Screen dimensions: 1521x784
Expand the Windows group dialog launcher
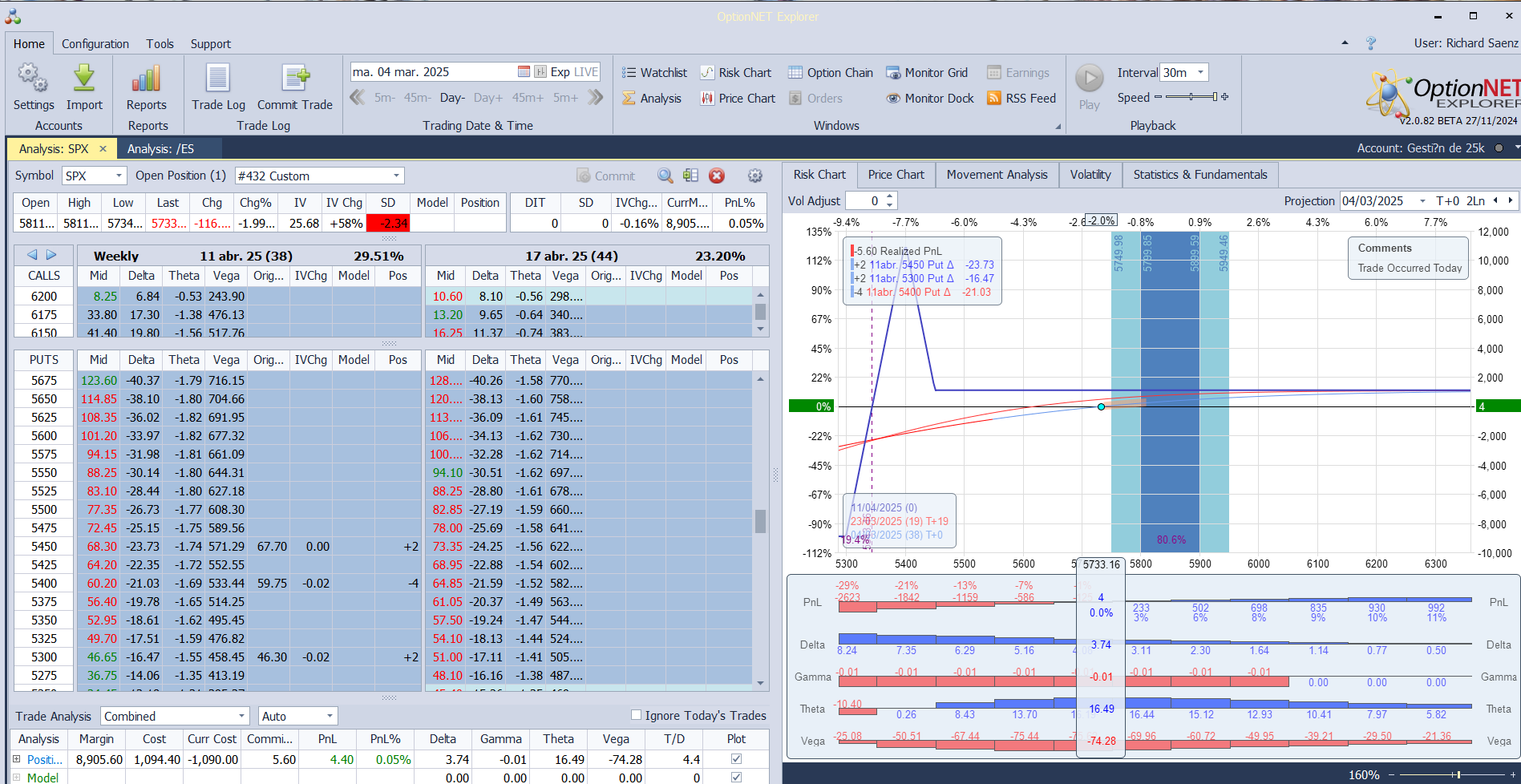click(1058, 127)
